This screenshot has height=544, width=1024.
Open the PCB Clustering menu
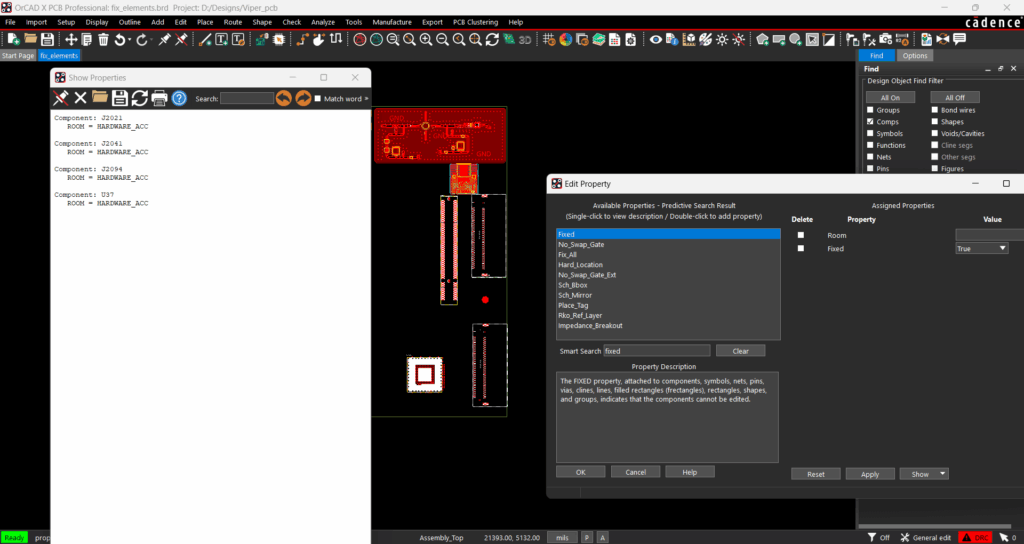(475, 22)
